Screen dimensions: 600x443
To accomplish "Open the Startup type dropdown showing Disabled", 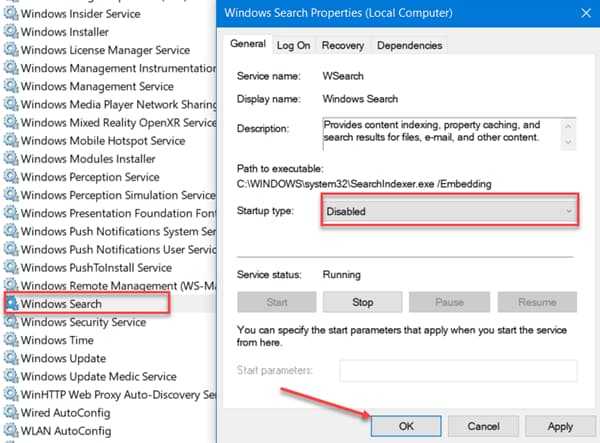I will point(450,211).
